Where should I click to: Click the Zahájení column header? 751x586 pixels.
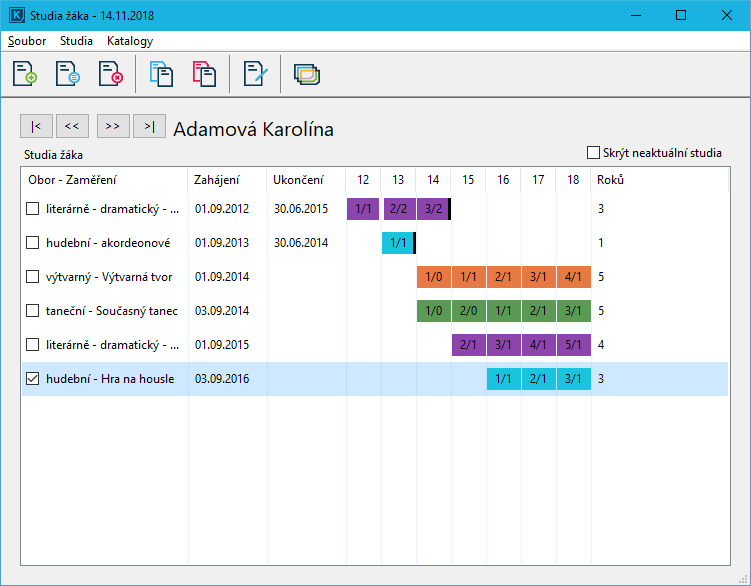tap(217, 180)
